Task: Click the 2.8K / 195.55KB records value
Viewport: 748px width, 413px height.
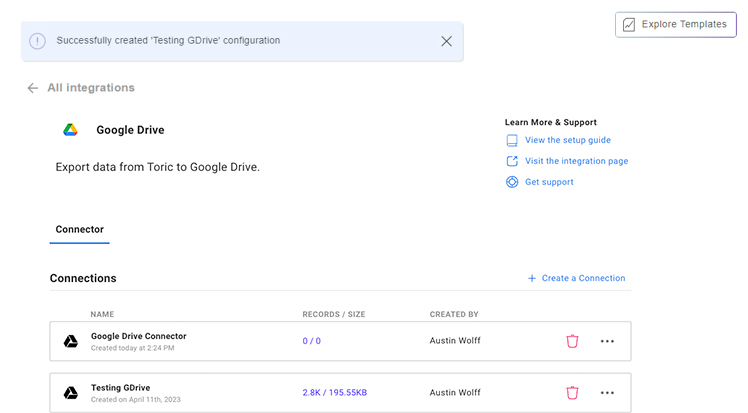Action: pos(334,392)
